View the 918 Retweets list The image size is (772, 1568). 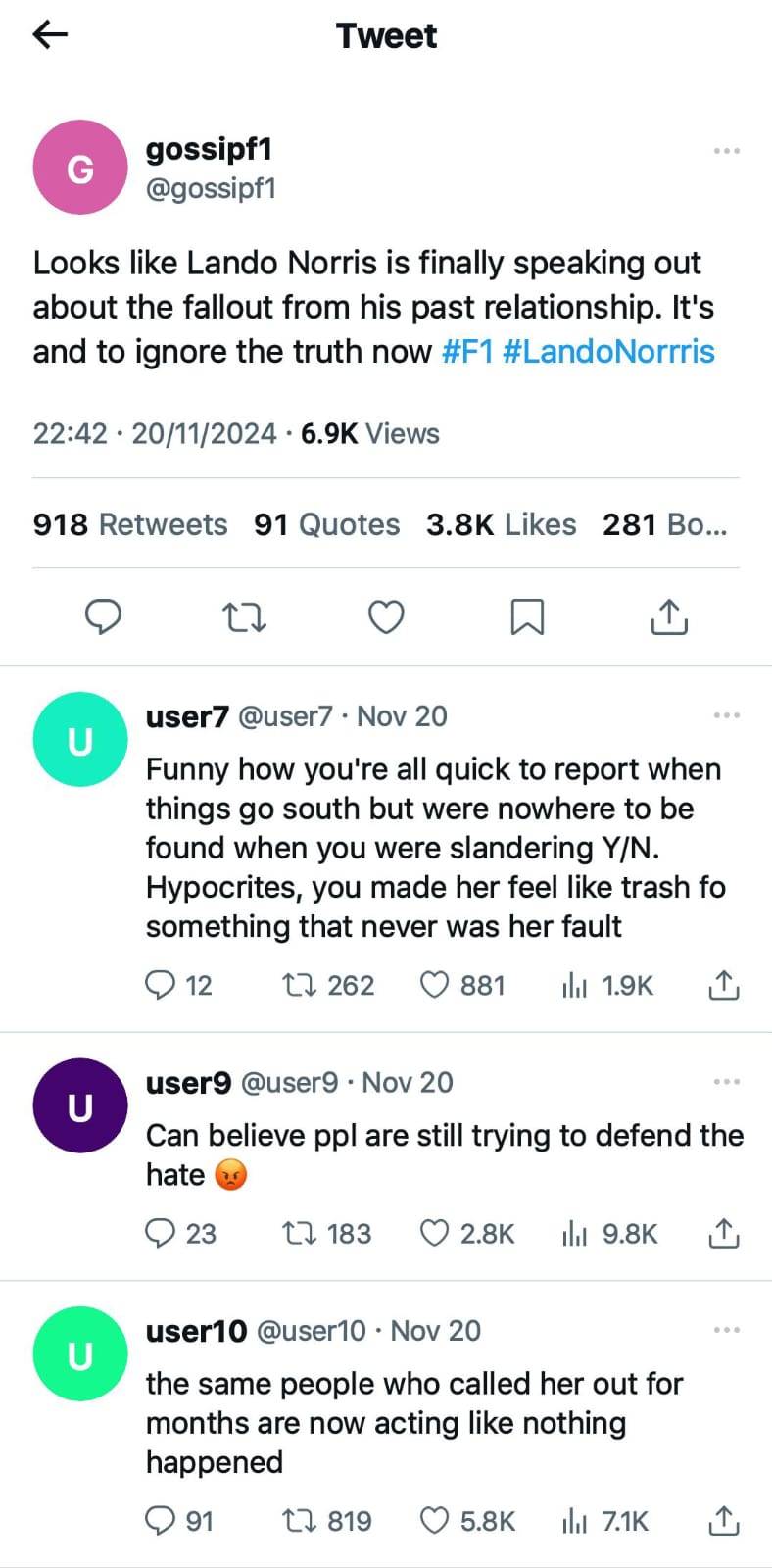tap(130, 524)
